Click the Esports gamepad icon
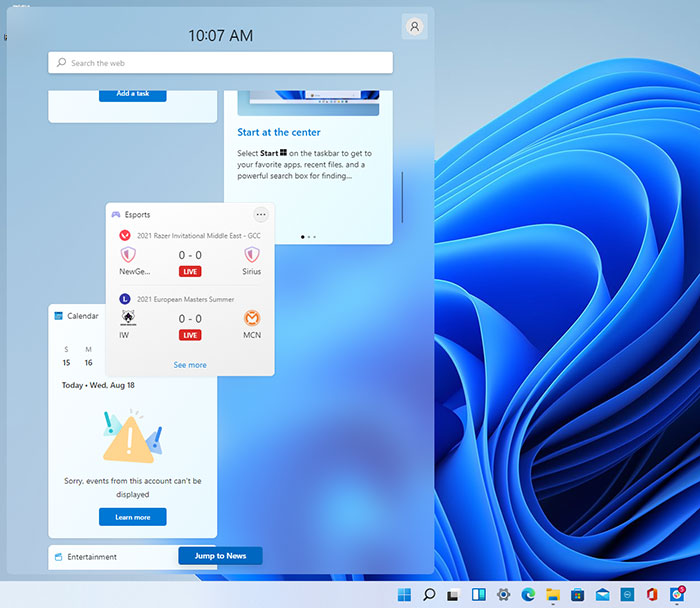The height and width of the screenshot is (608, 700). pyautogui.click(x=116, y=214)
